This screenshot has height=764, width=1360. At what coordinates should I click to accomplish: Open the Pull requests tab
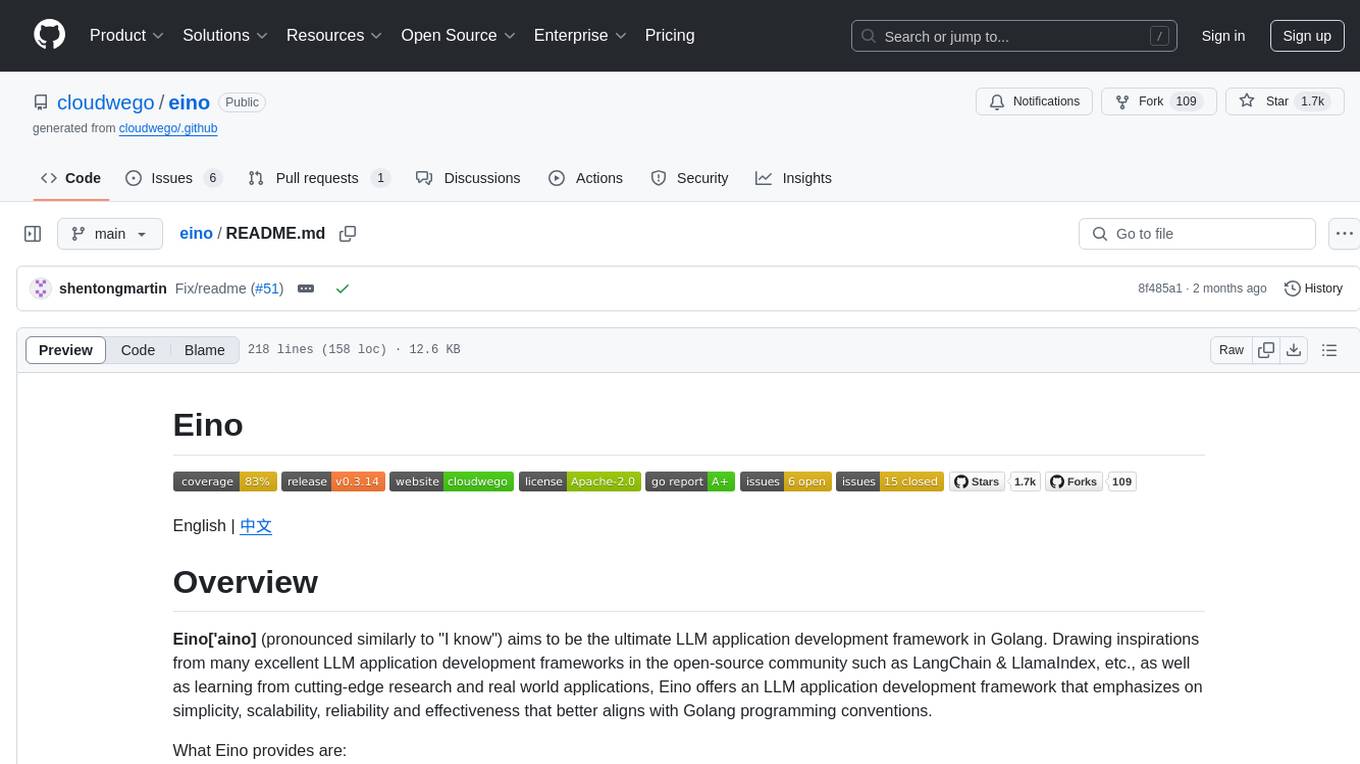click(317, 178)
